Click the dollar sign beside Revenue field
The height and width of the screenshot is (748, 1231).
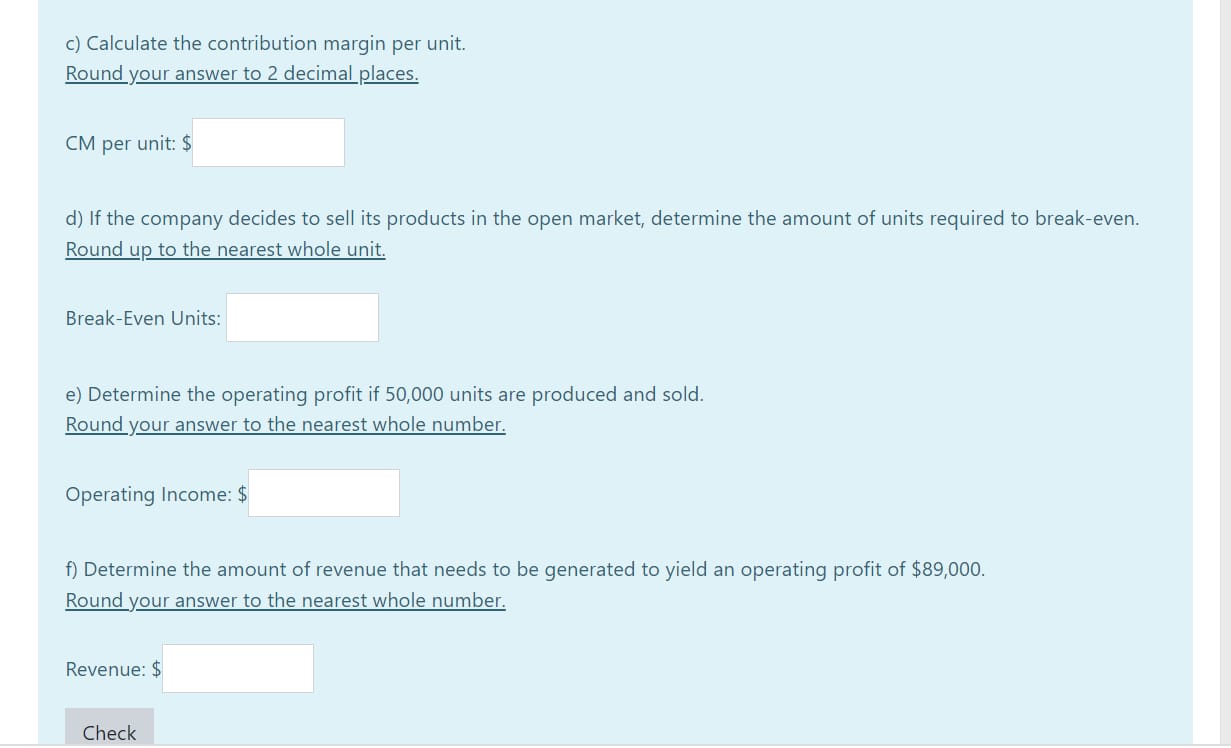[x=155, y=668]
